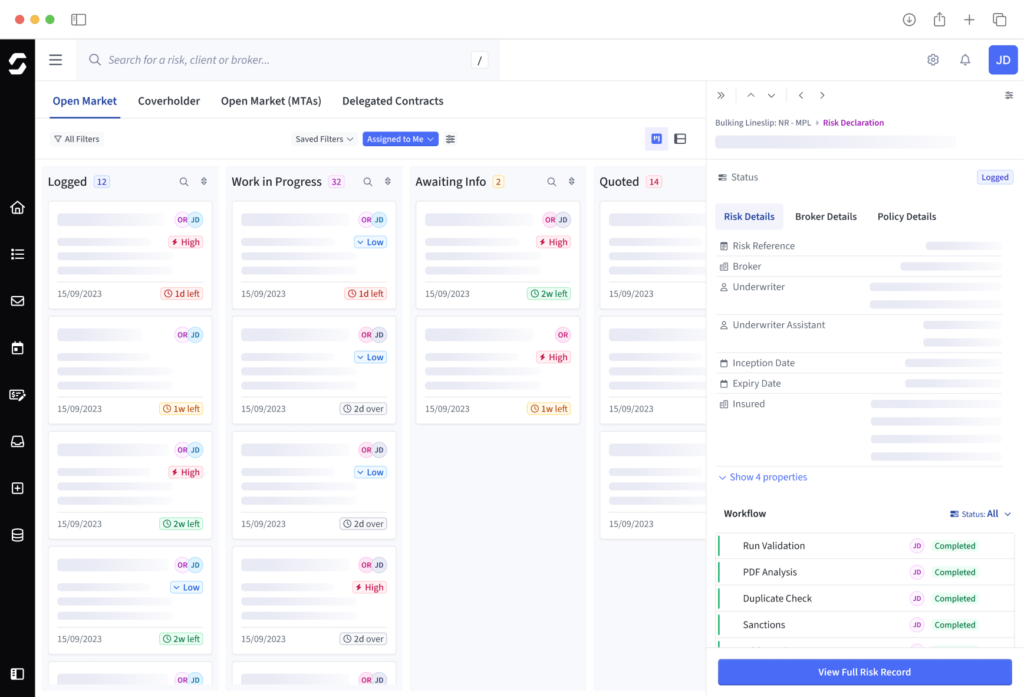1024x697 pixels.
Task: Toggle the hamburger navigation menu
Action: click(56, 60)
